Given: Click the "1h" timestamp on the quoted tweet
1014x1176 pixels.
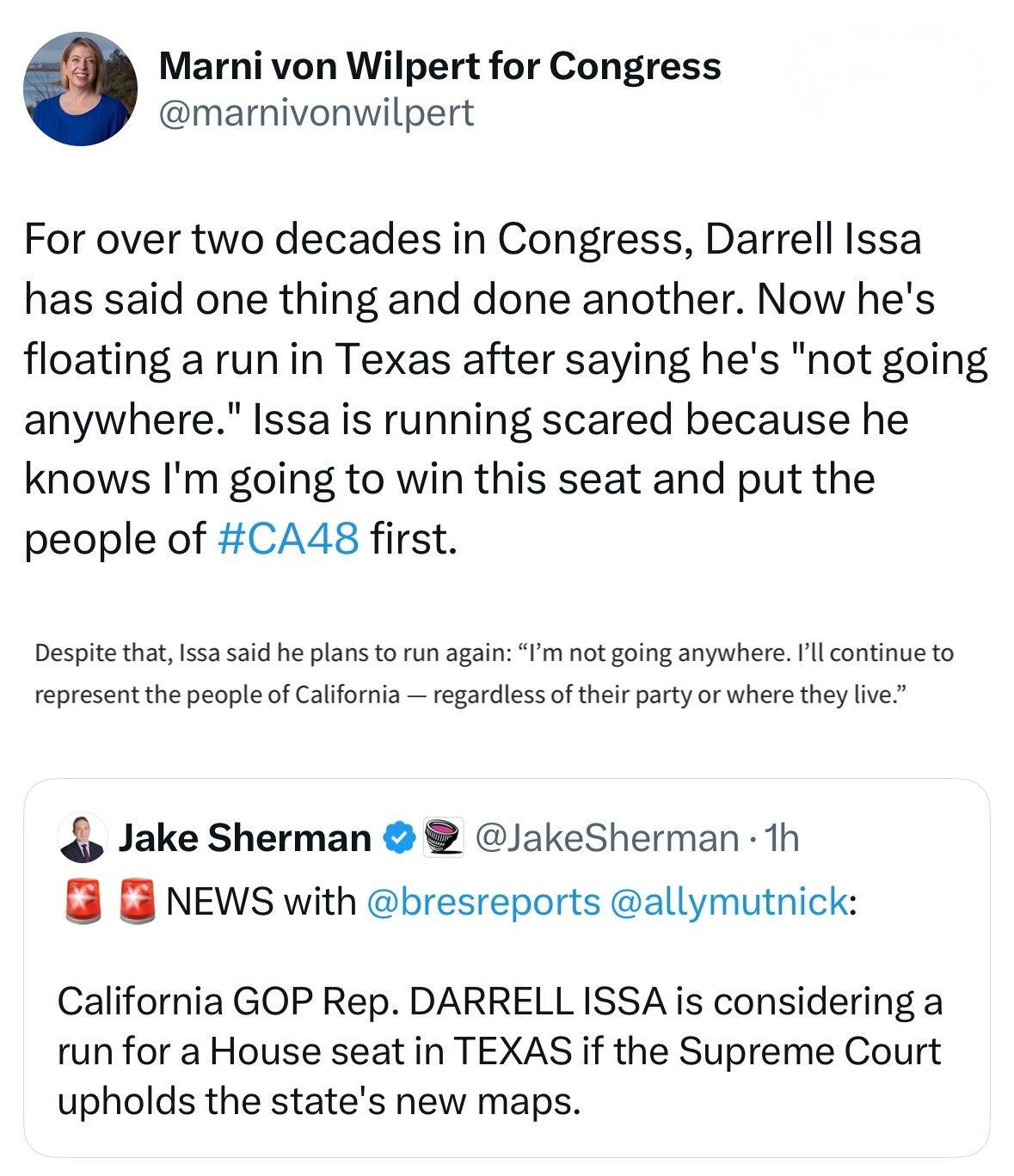Looking at the screenshot, I should [x=783, y=837].
